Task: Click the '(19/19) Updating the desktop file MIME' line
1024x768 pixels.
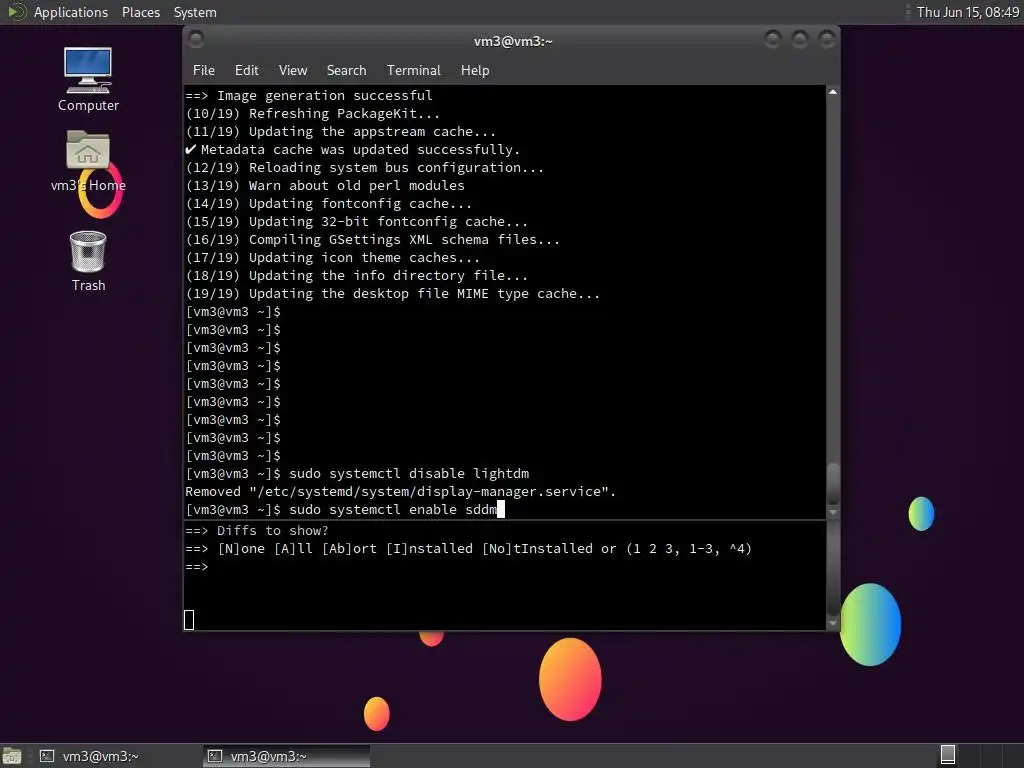Action: [x=392, y=294]
